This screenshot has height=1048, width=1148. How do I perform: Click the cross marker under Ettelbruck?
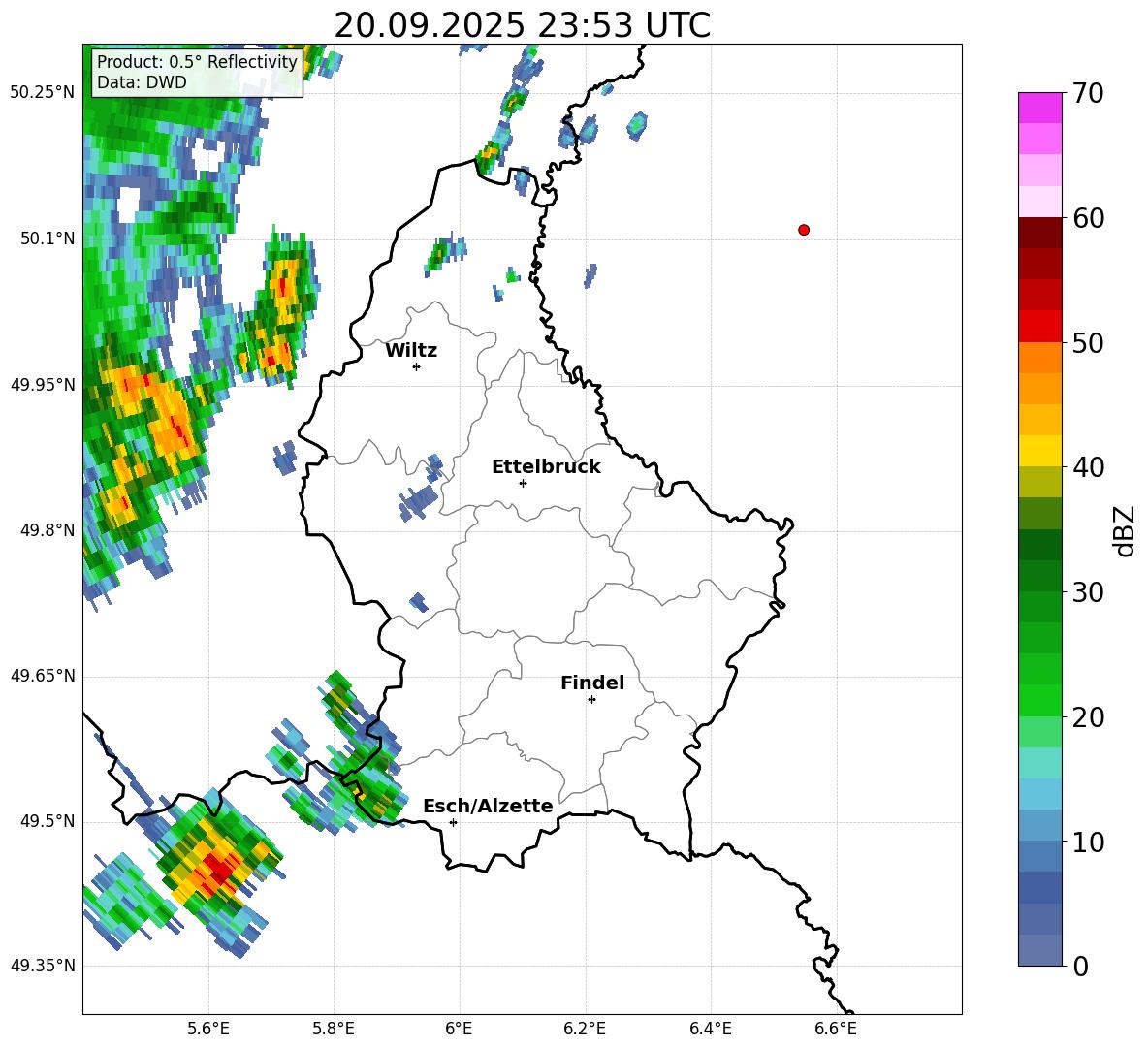(523, 483)
